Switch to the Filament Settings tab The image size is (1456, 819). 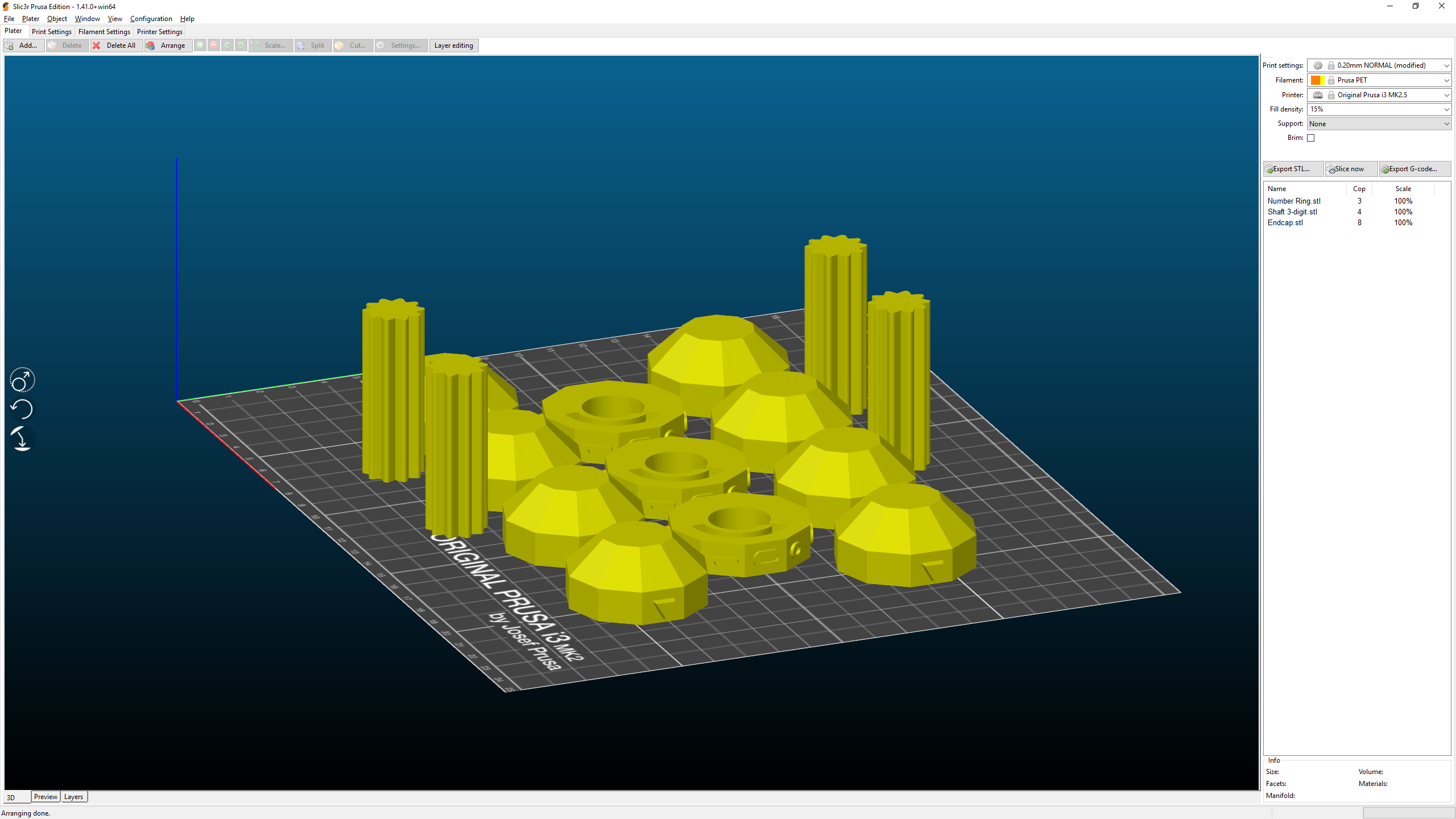[104, 32]
